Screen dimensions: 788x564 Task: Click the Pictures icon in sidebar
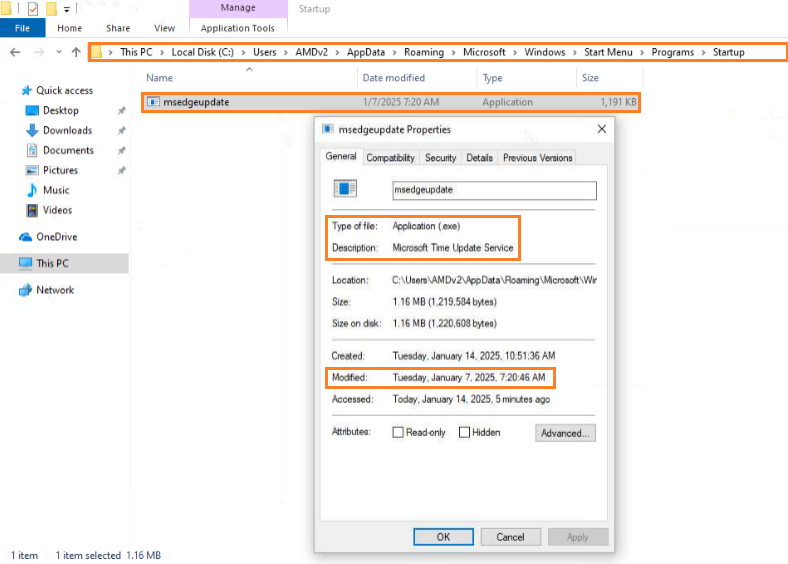click(32, 170)
